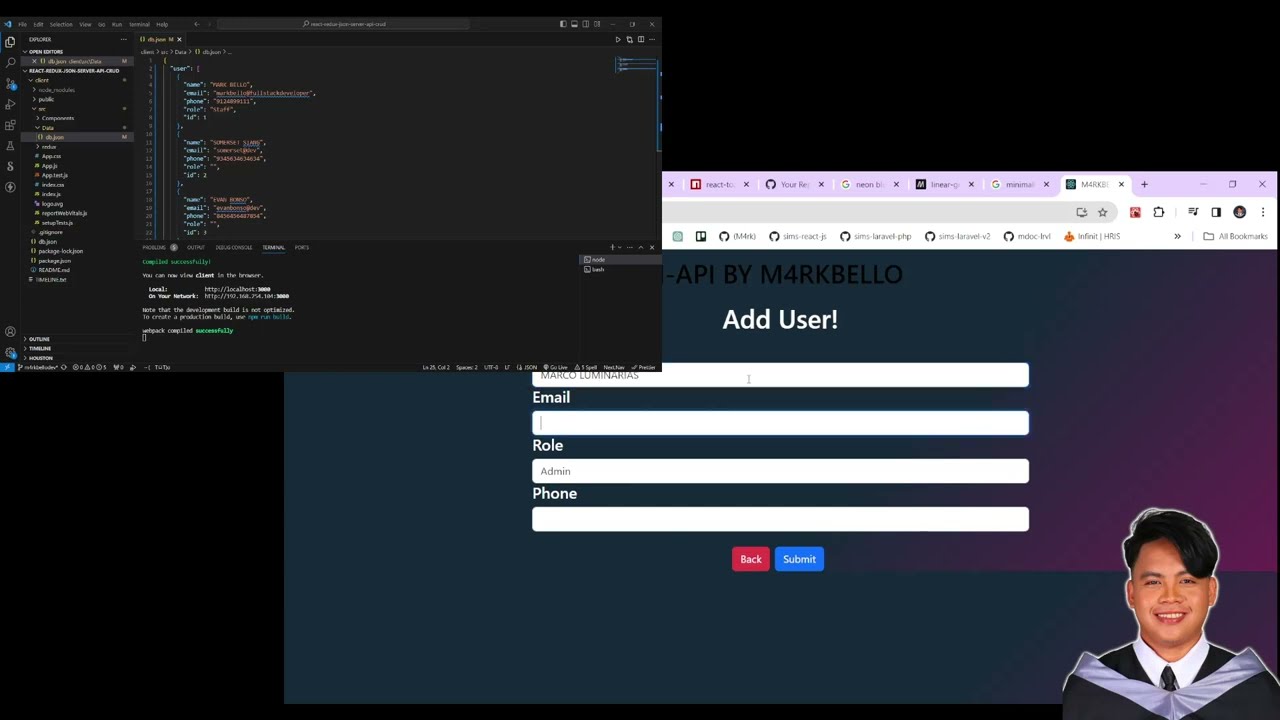Open VS Code Manage gear icon
Image resolution: width=1280 pixels, height=720 pixels.
10,353
